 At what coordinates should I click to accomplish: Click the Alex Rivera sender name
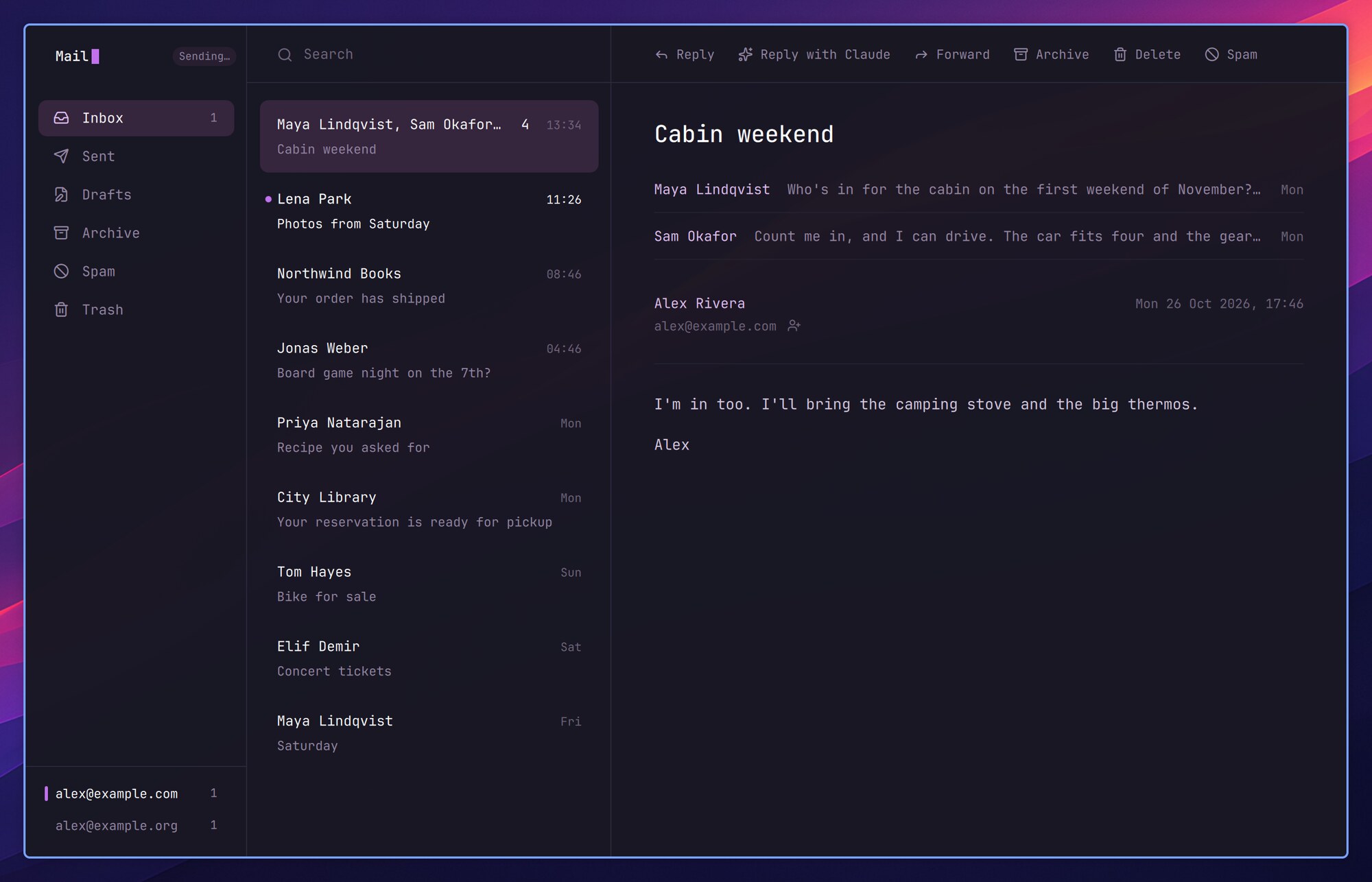pyautogui.click(x=700, y=303)
